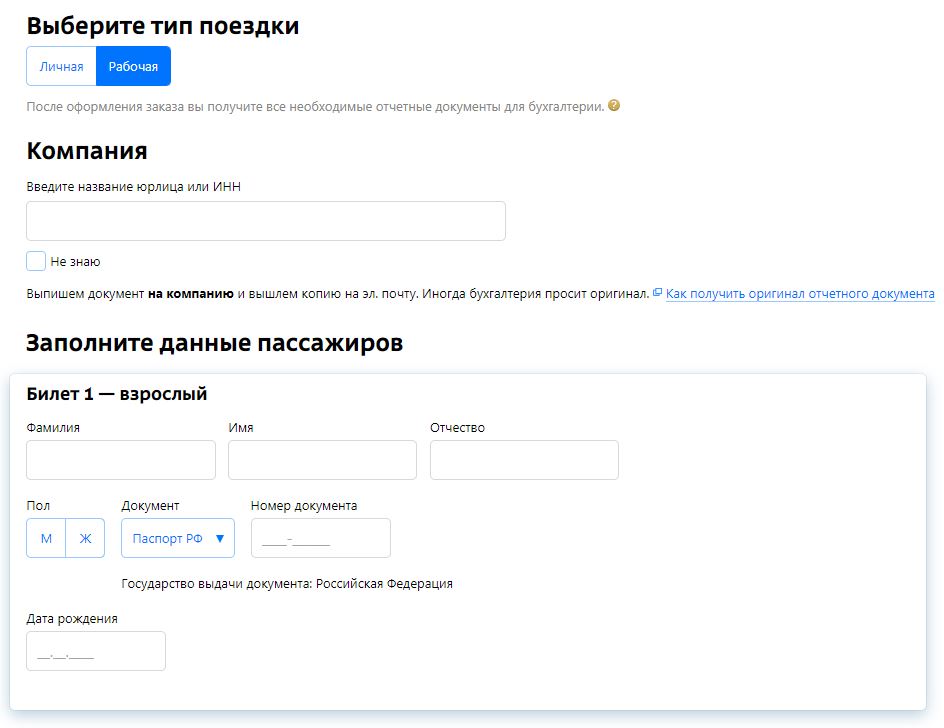Viewport: 944px width, 728px height.
Task: Choose female gender Ж
Action: (85, 538)
